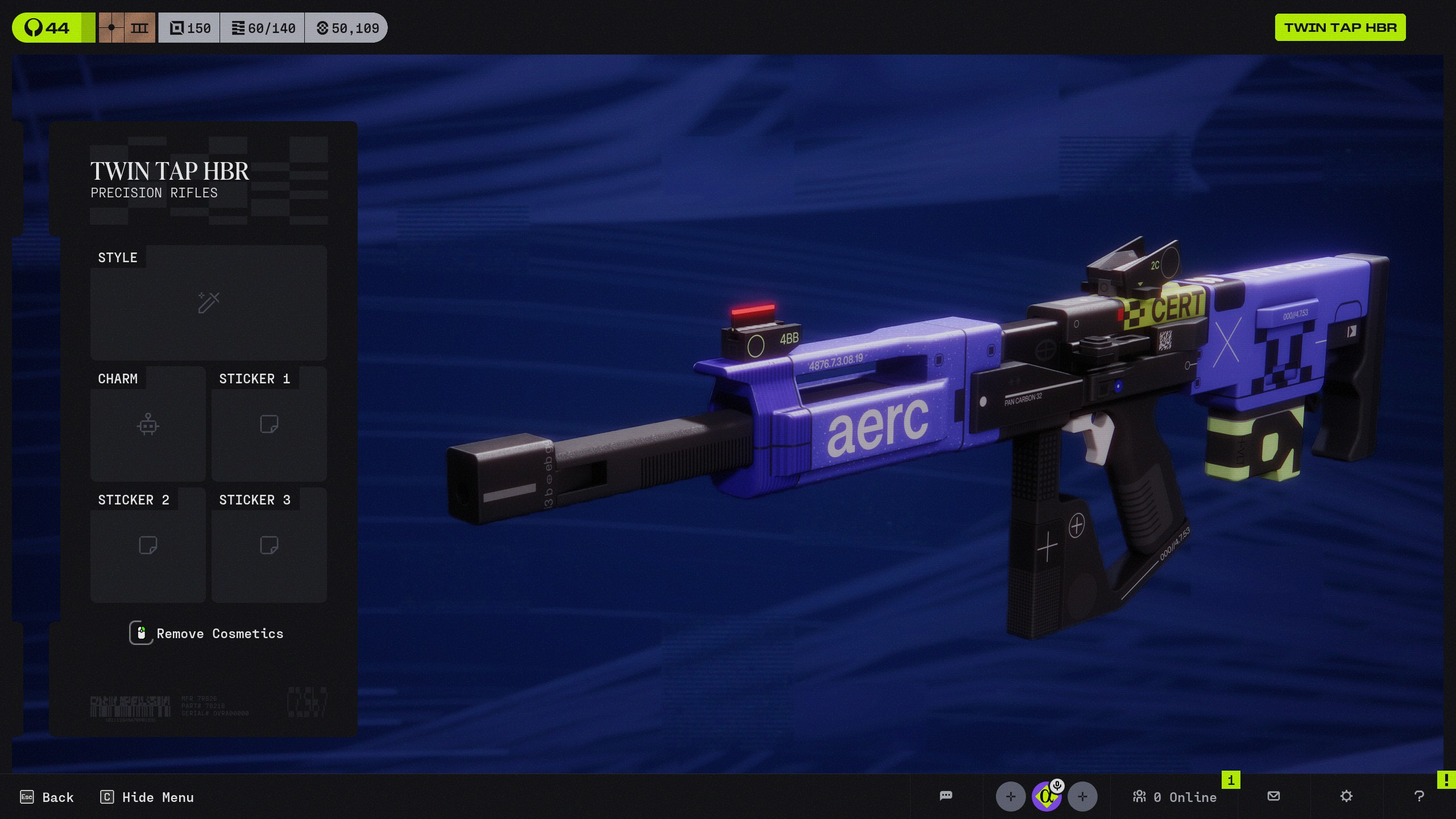Viewport: 1456px width, 819px height.
Task: Click the TWIN TAP HBR title tag
Action: click(1339, 28)
